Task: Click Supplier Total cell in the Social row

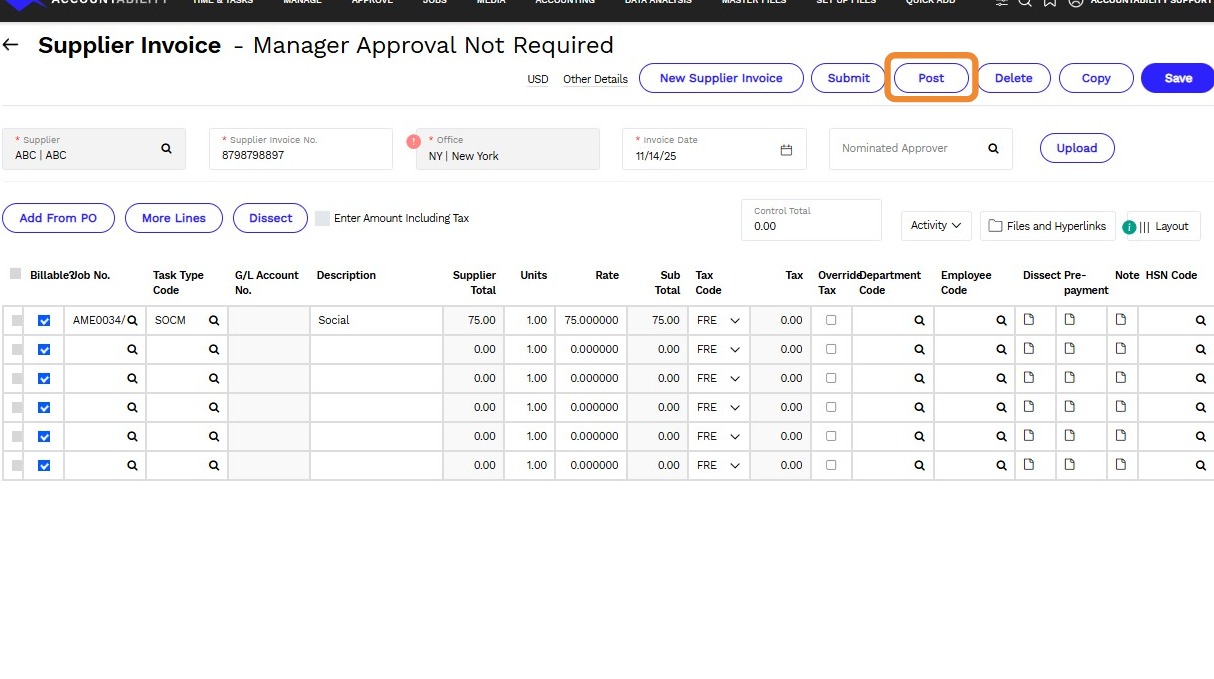Action: [x=473, y=321]
